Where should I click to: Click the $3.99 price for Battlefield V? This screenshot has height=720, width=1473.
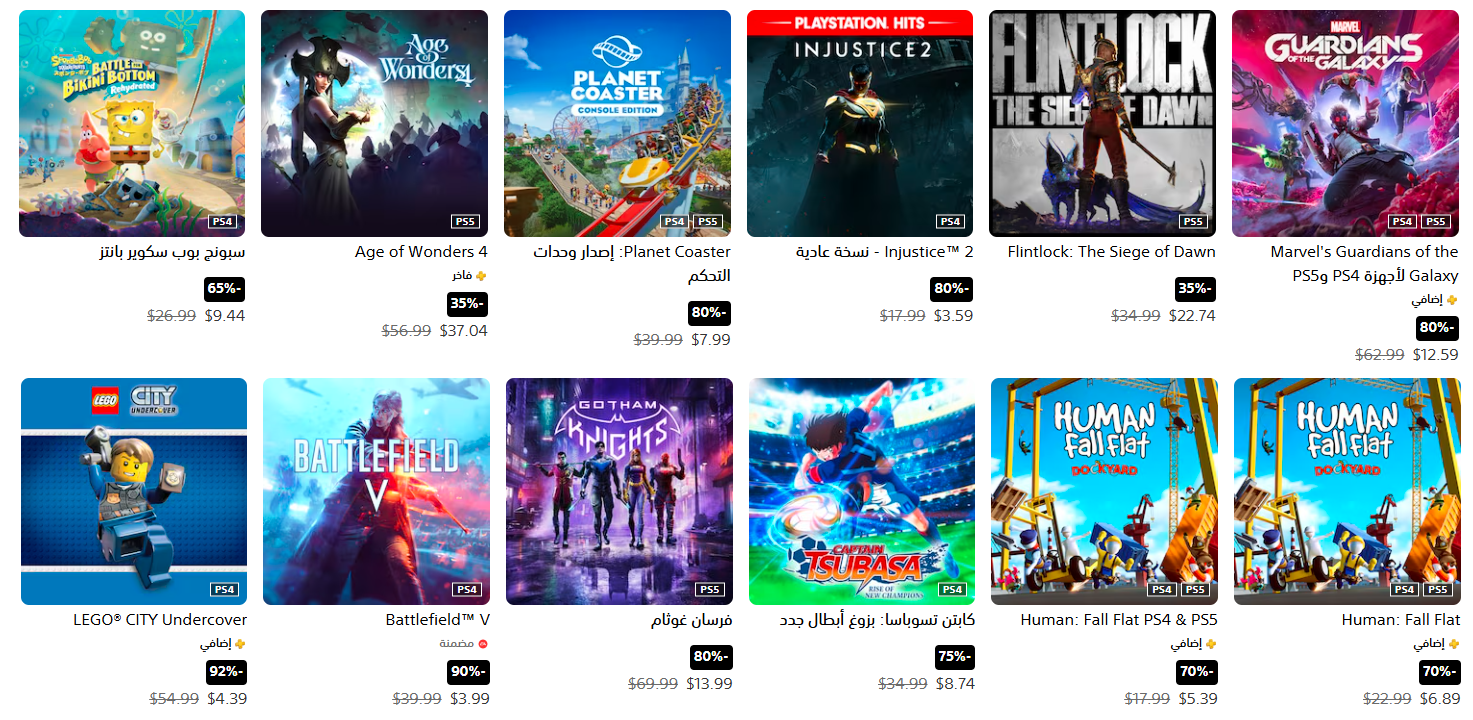click(469, 699)
